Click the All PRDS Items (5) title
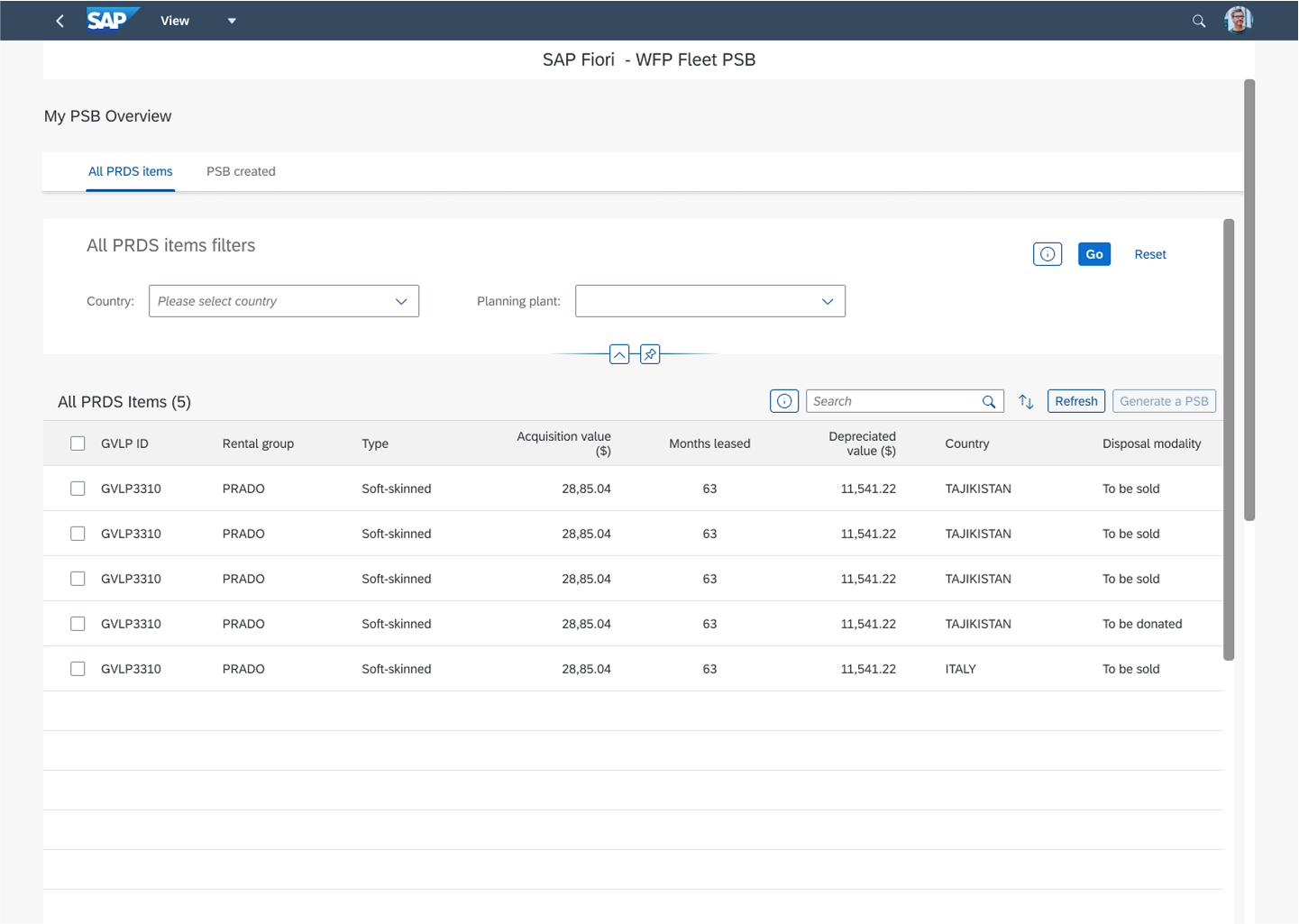1299x924 pixels. coord(124,402)
